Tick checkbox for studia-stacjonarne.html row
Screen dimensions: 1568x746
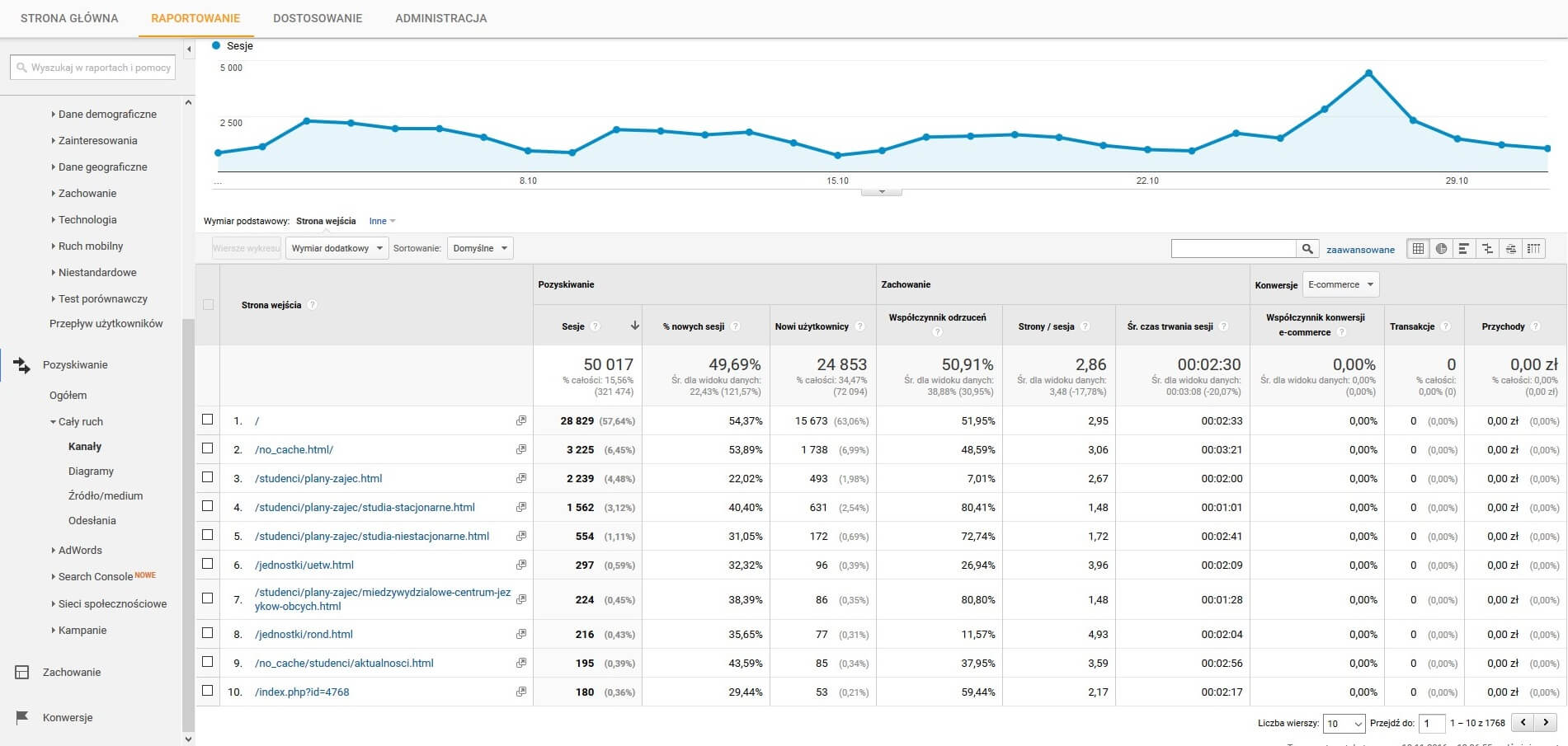[x=208, y=506]
